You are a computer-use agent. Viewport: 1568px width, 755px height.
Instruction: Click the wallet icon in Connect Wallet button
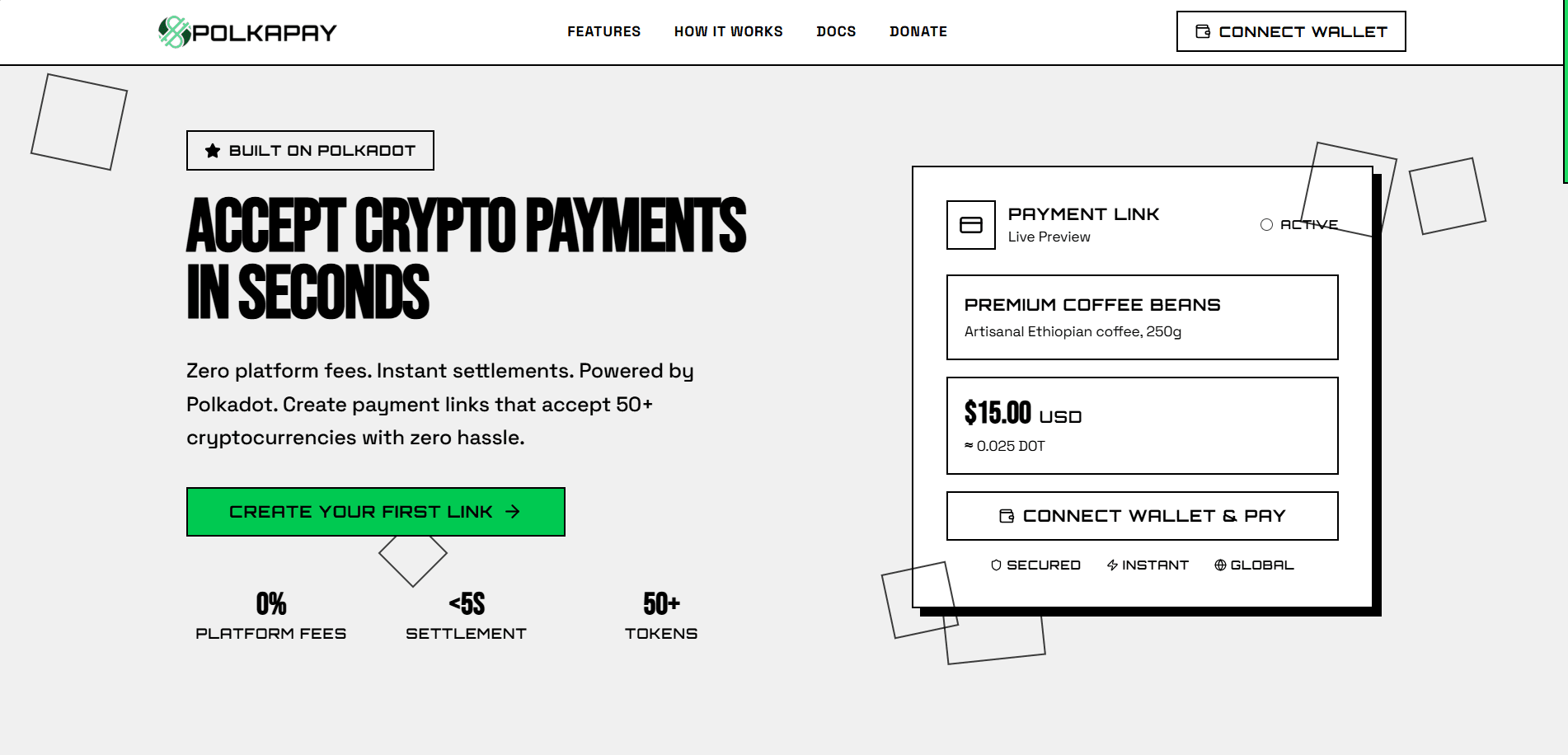(x=1203, y=31)
